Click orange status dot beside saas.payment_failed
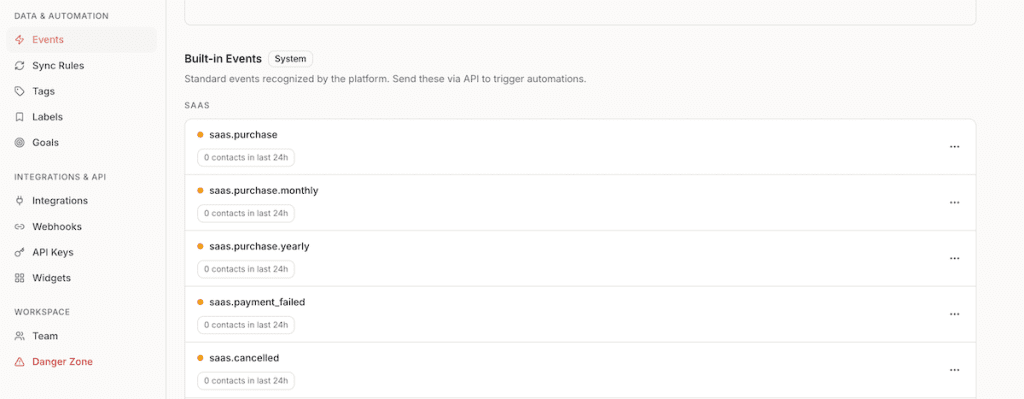The width and height of the screenshot is (1024, 399). coord(200,302)
